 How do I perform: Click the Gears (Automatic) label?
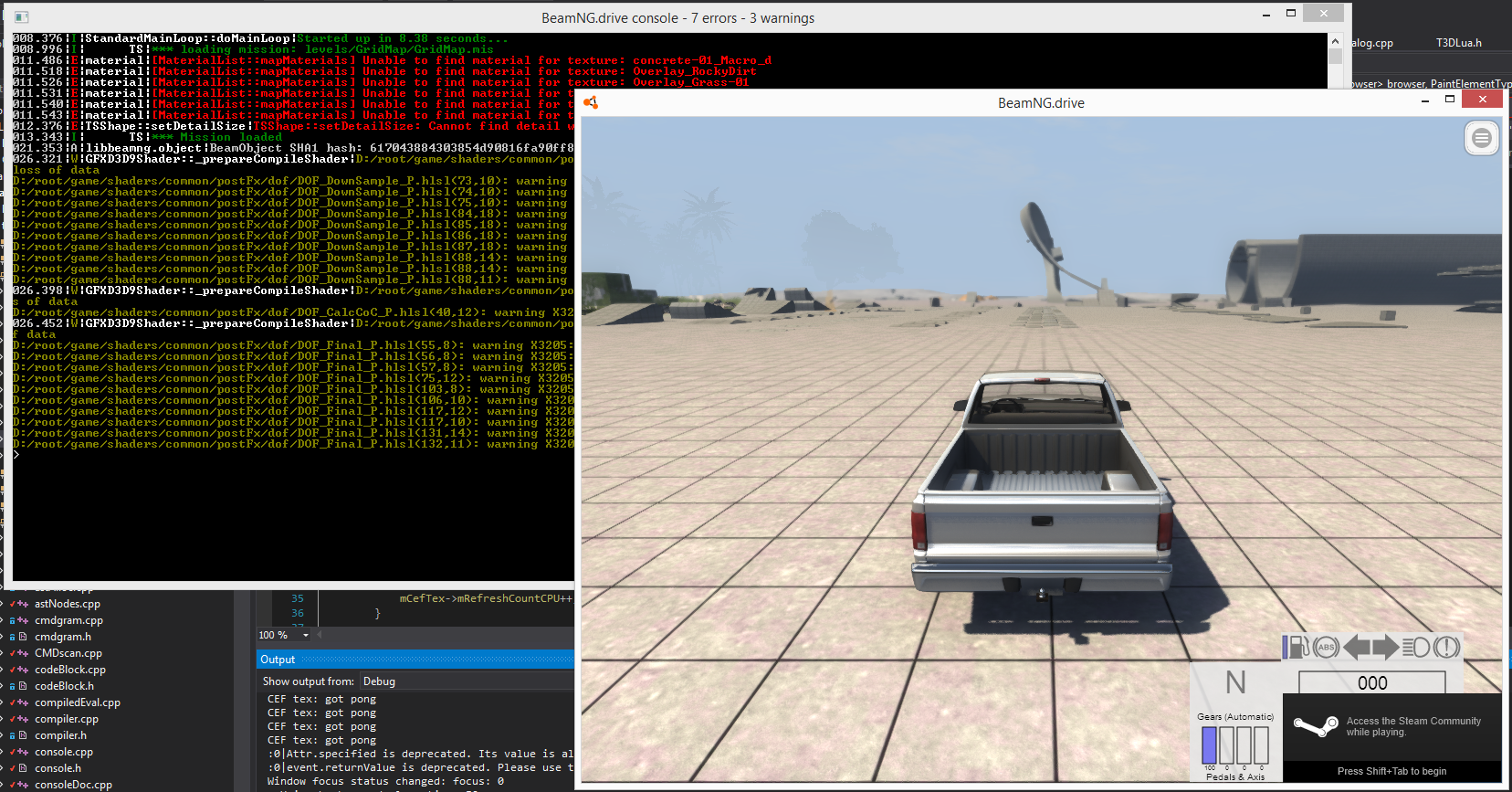(1235, 717)
